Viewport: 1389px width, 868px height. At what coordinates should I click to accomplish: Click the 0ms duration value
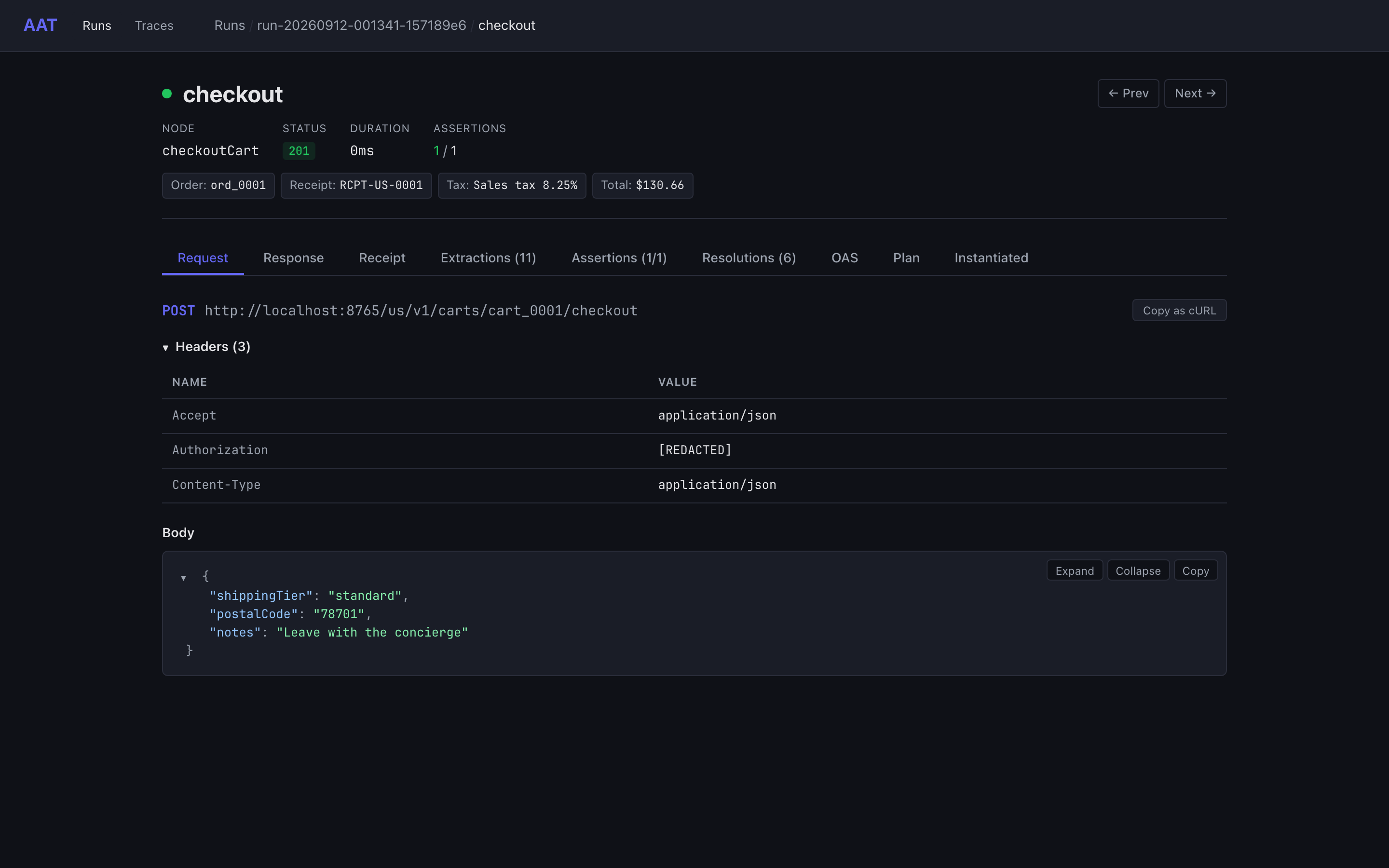coord(362,151)
